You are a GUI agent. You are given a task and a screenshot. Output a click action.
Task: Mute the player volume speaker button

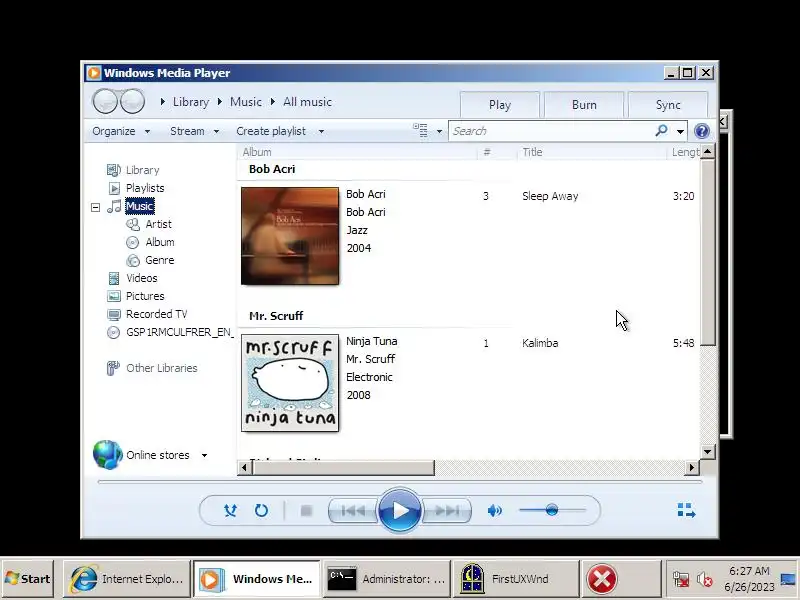(494, 510)
